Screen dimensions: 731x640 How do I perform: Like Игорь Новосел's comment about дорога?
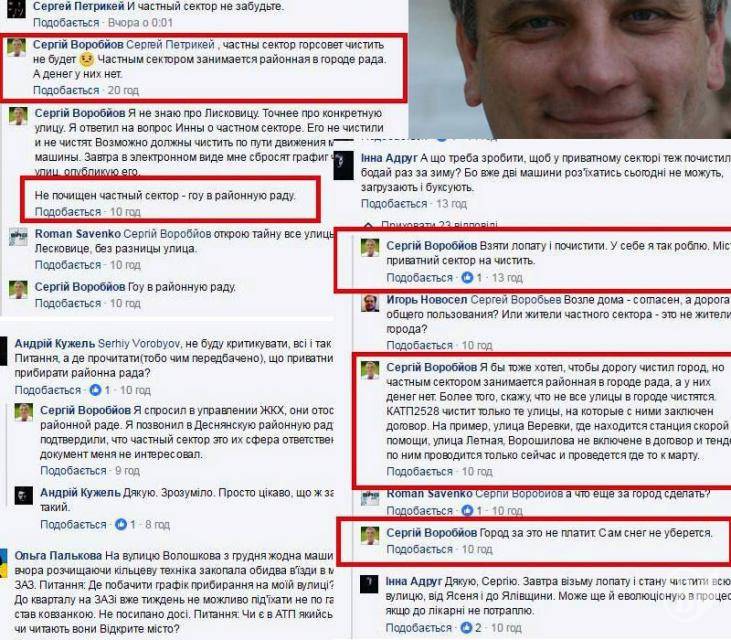tap(420, 345)
